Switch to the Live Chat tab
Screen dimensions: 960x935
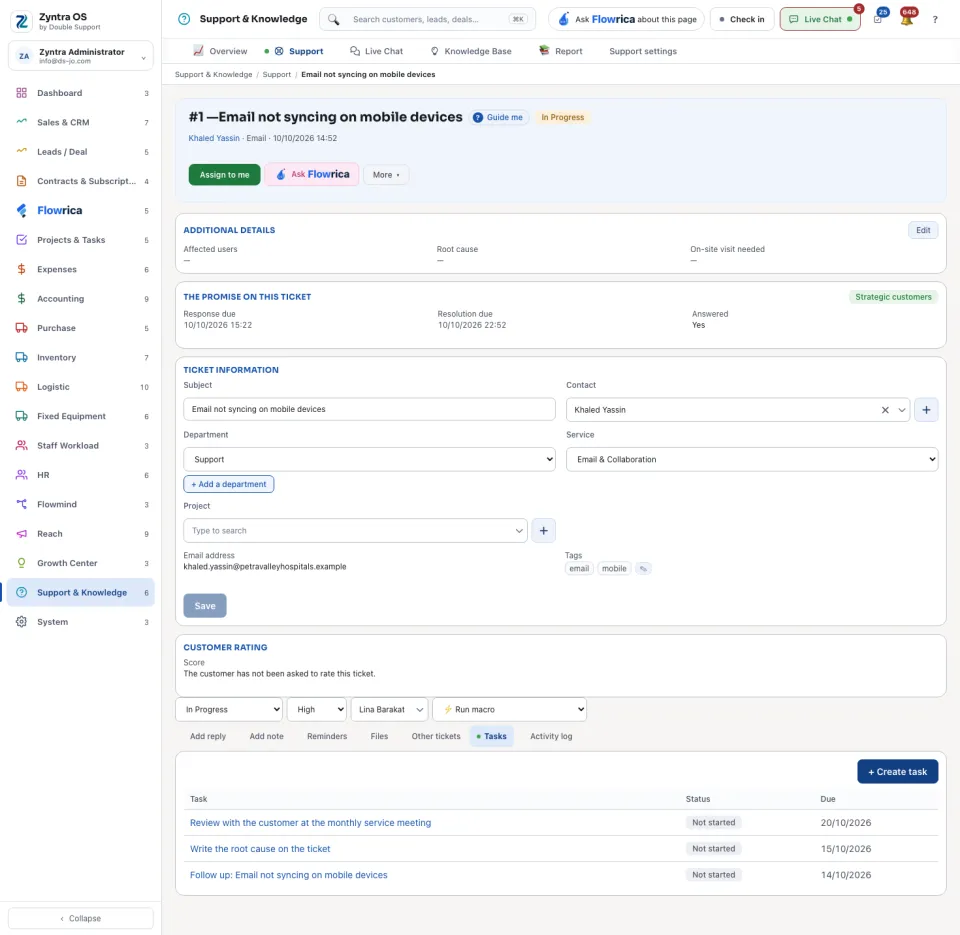[x=376, y=51]
